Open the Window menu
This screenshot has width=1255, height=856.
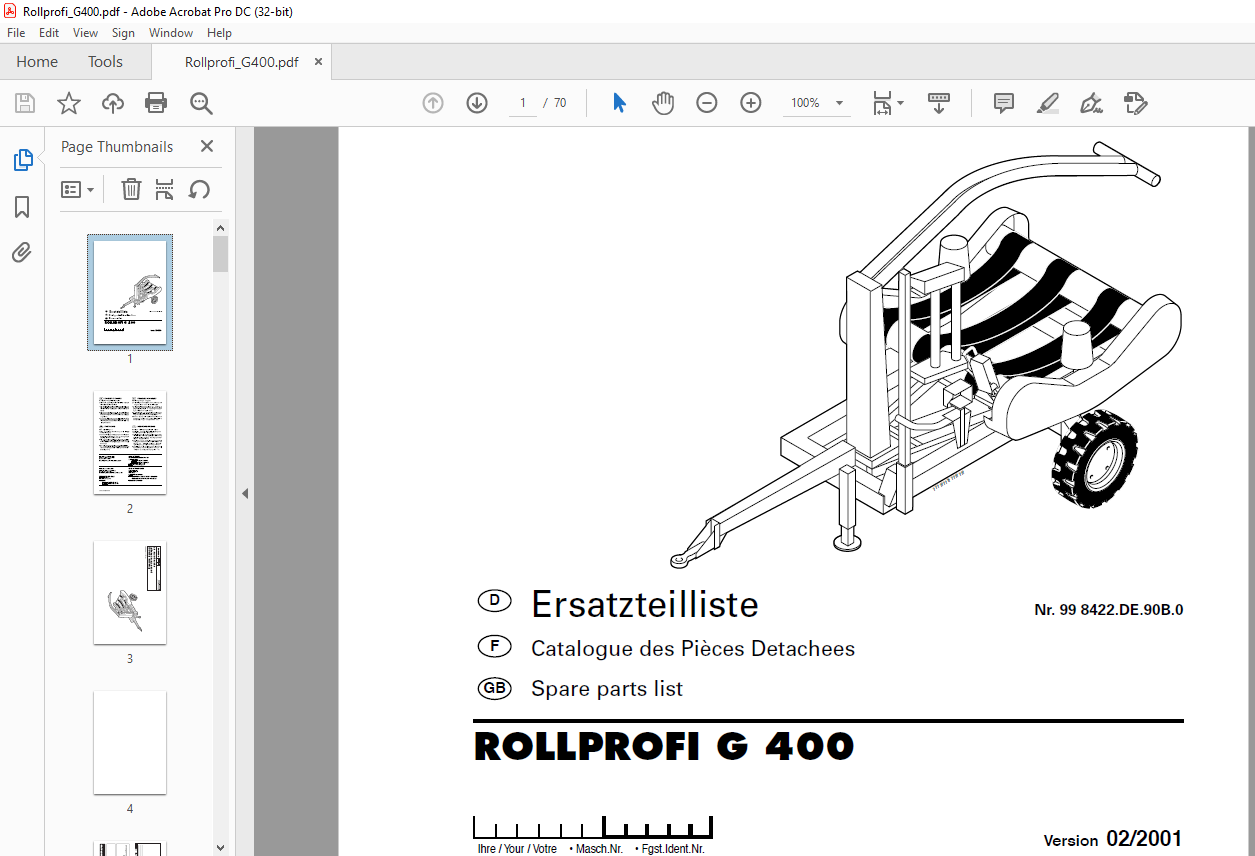click(x=171, y=33)
